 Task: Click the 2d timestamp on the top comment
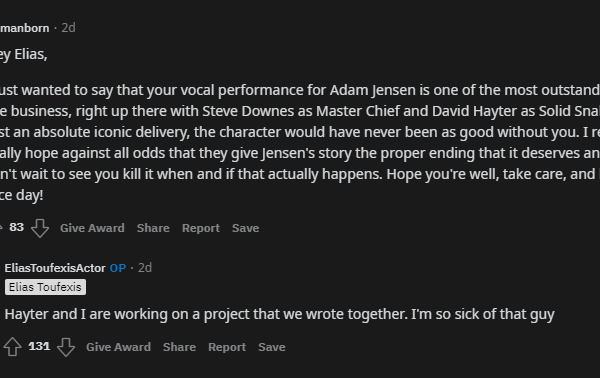pos(68,28)
